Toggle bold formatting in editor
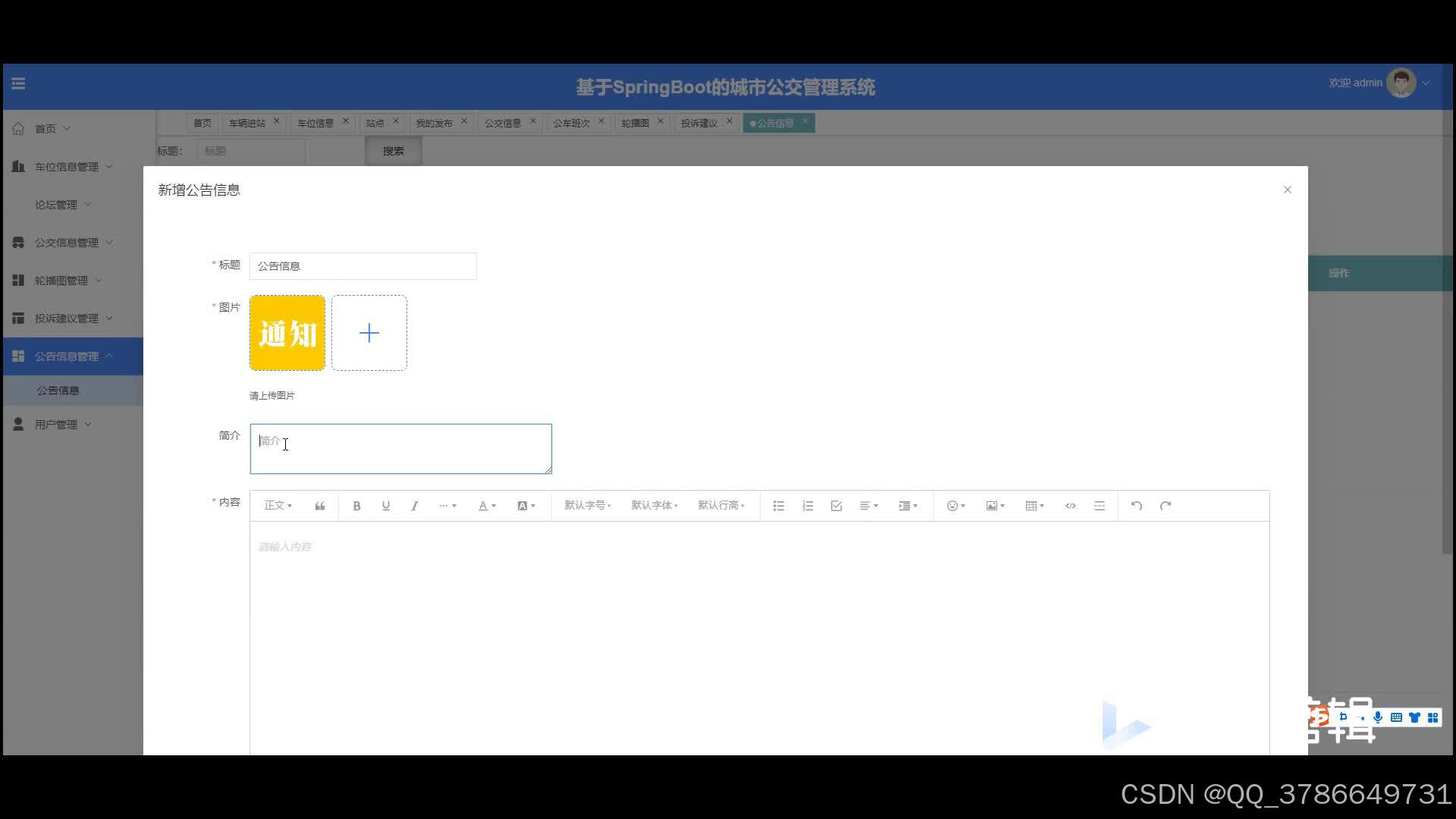Image resolution: width=1456 pixels, height=819 pixels. (x=356, y=506)
